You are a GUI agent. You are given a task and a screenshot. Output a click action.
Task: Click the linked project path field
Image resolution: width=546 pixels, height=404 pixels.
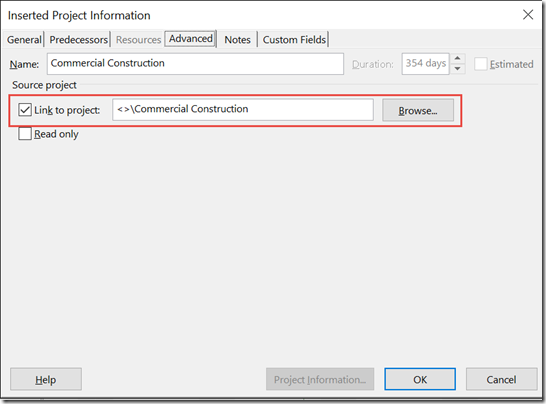(x=243, y=110)
